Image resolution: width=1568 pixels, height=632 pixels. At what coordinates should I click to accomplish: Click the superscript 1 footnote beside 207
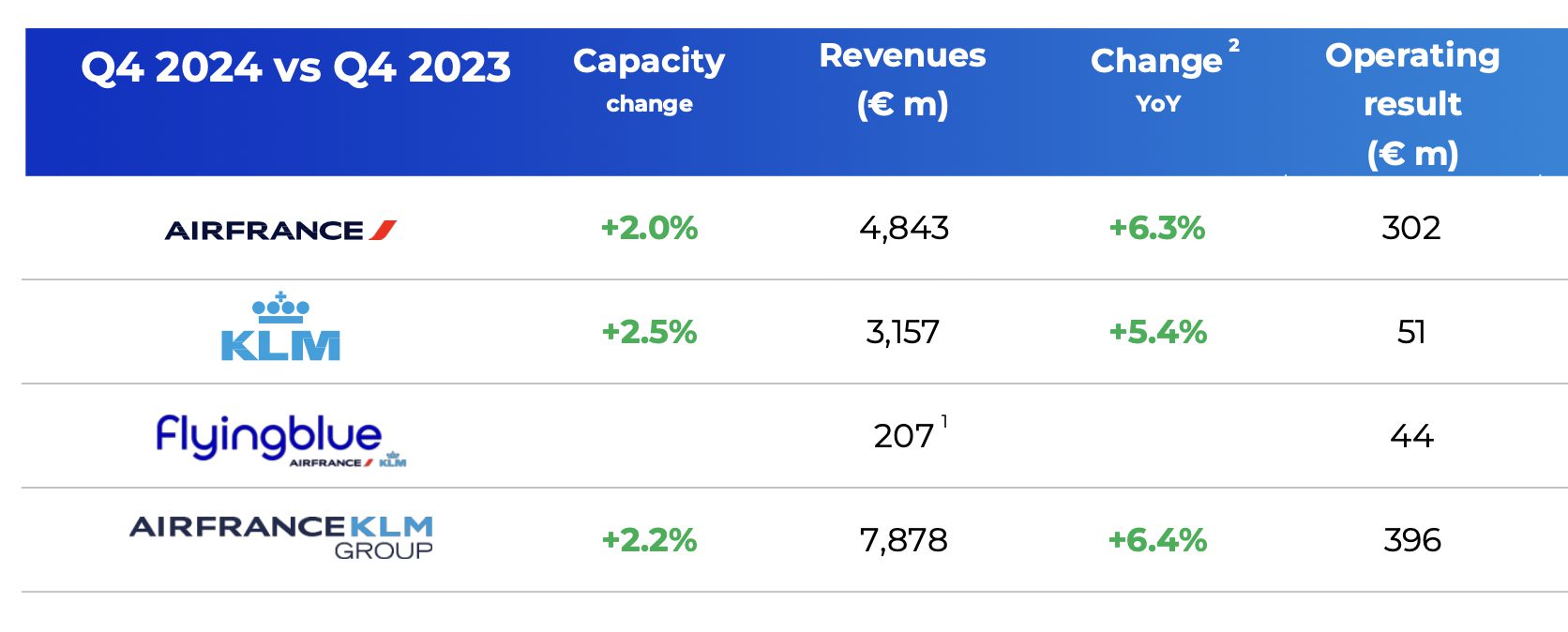pos(944,422)
